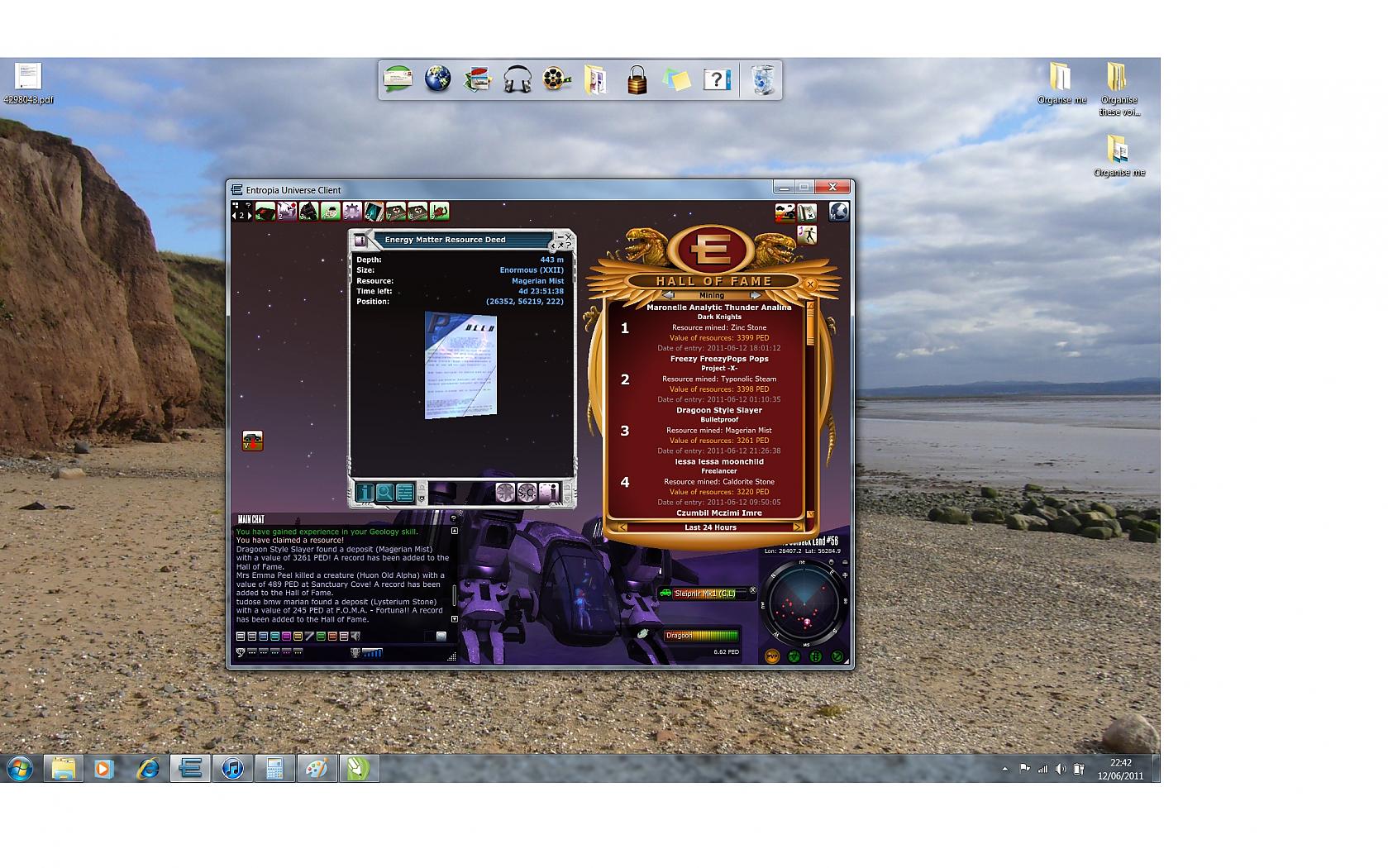Adjust the voice volume level bars
Viewport: 1388px width, 868px height.
click(x=373, y=653)
